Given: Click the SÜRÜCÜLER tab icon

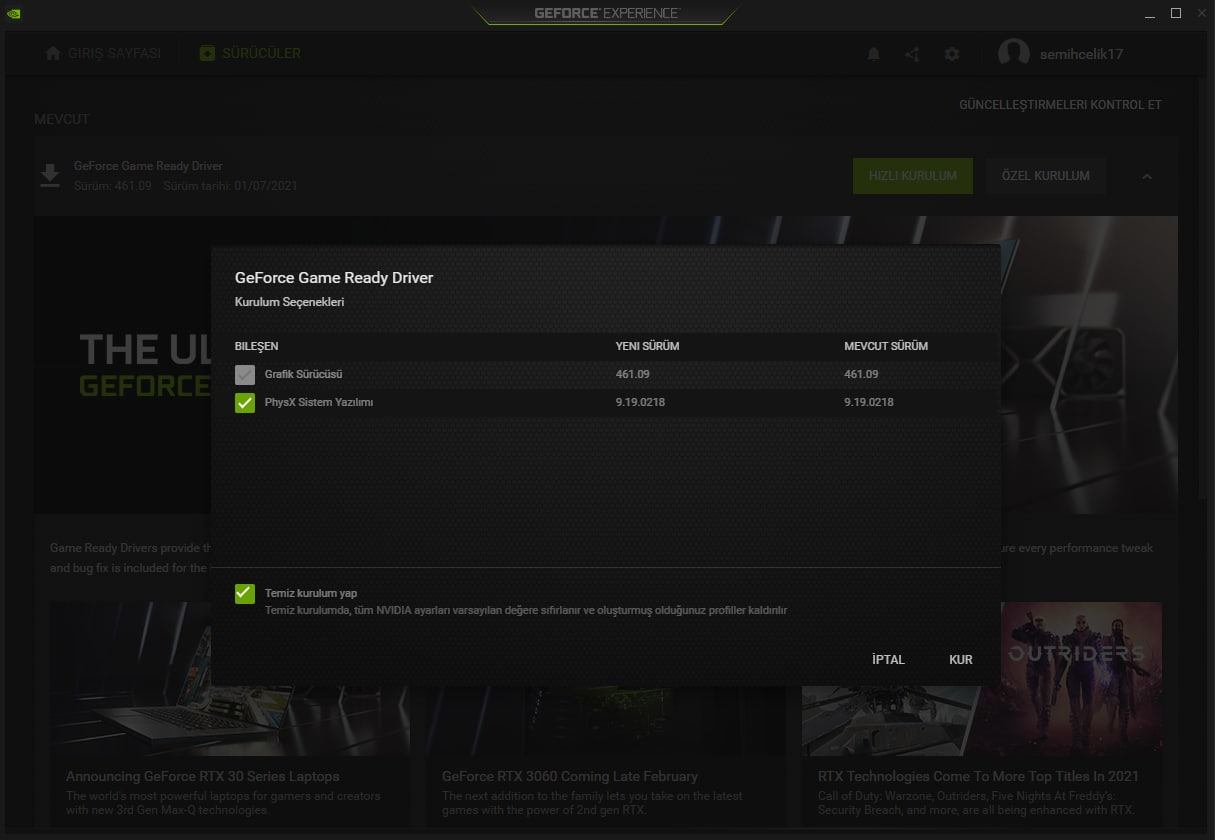Looking at the screenshot, I should (207, 53).
